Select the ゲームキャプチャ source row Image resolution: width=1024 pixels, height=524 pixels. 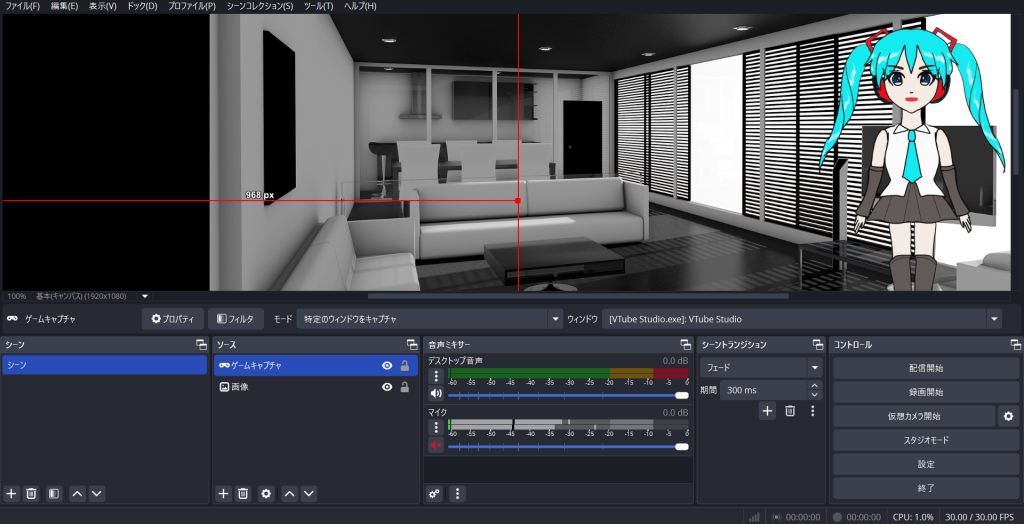[316, 366]
